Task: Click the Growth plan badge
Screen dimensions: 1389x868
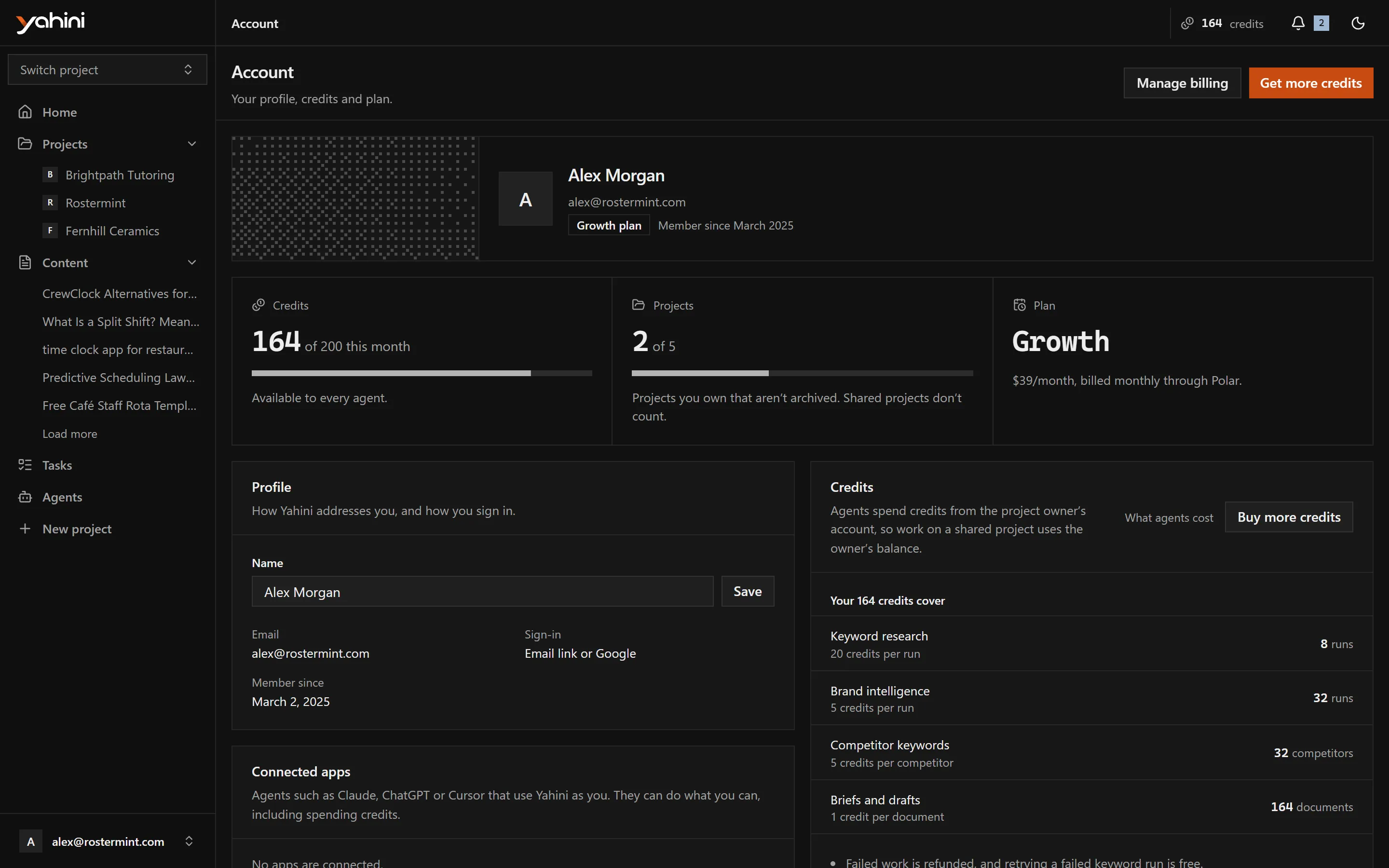Action: 608,225
